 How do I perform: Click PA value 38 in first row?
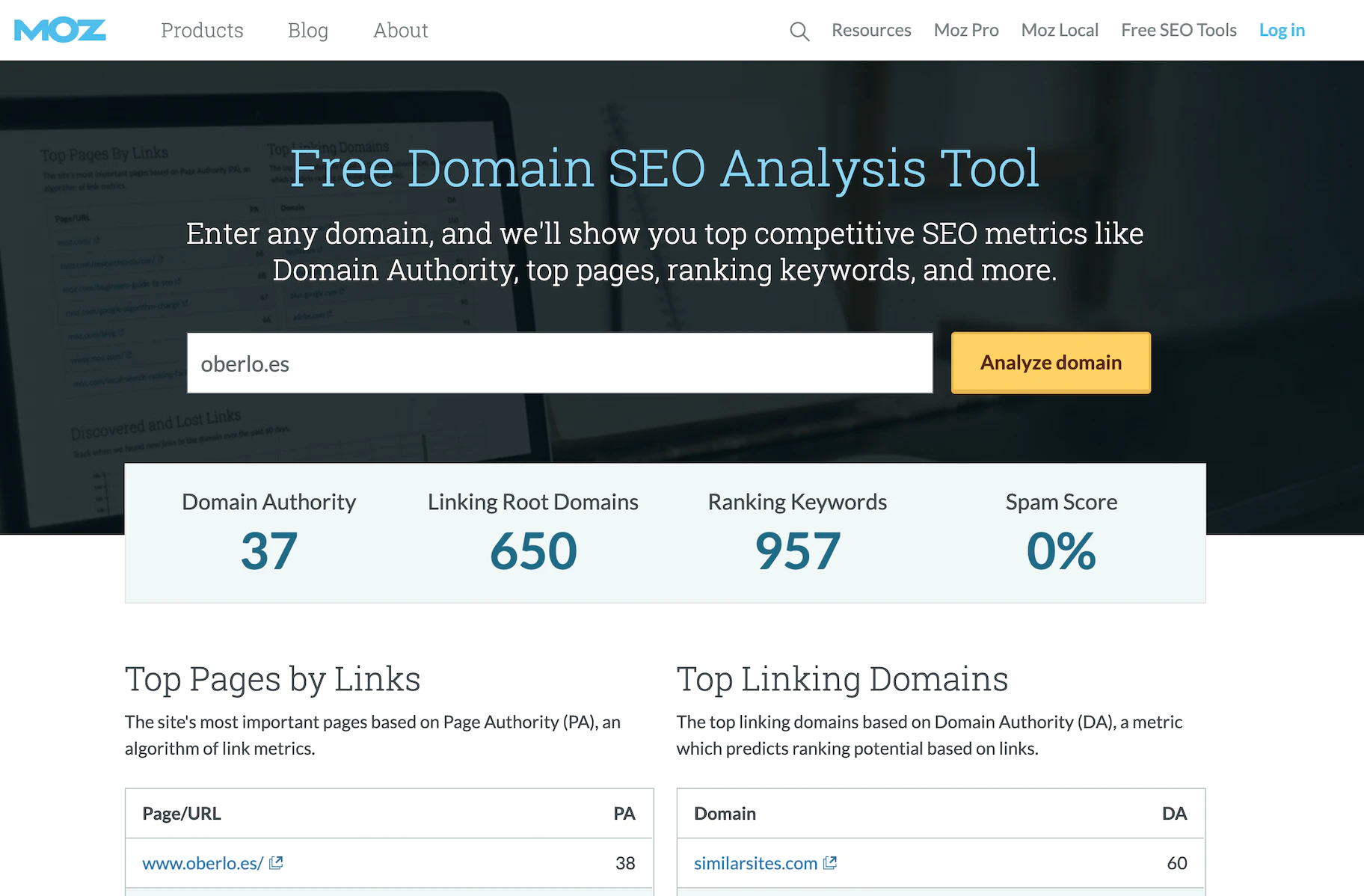point(625,863)
